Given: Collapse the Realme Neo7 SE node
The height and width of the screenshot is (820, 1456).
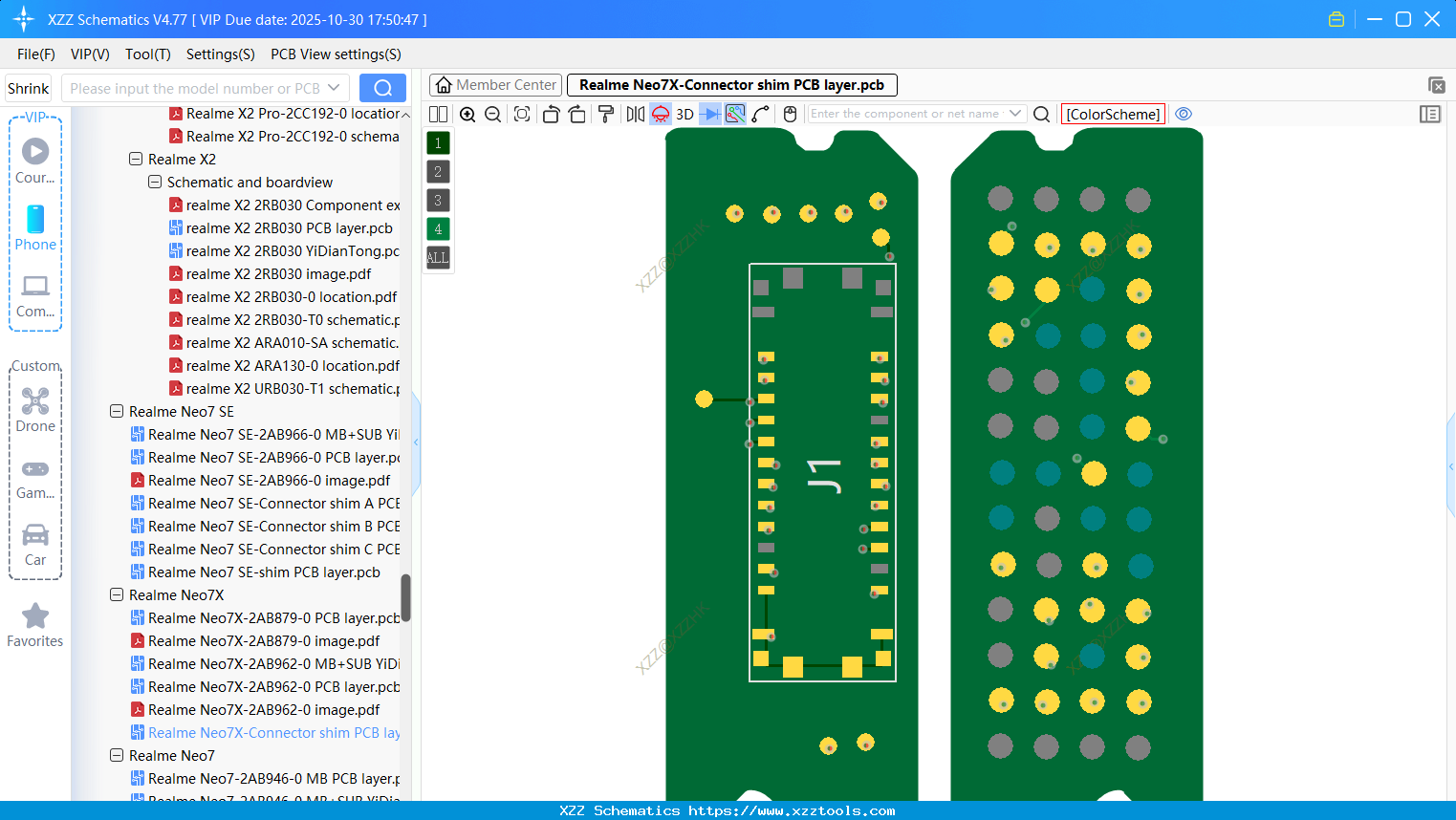Looking at the screenshot, I should pyautogui.click(x=117, y=411).
